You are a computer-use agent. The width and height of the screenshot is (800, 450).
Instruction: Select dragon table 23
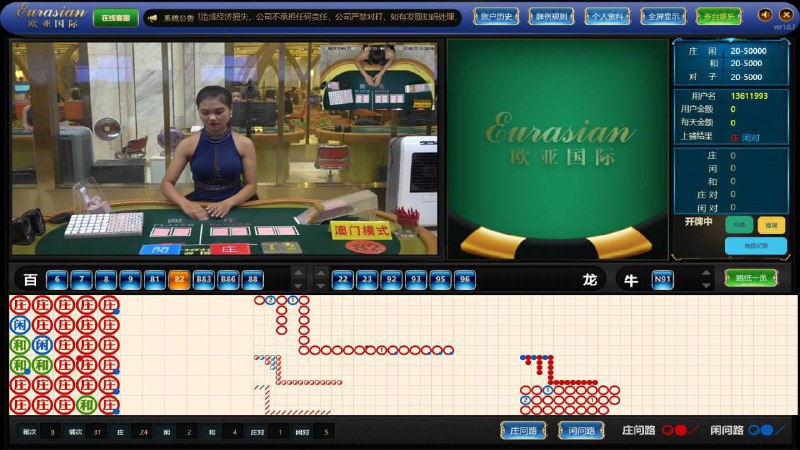(367, 280)
